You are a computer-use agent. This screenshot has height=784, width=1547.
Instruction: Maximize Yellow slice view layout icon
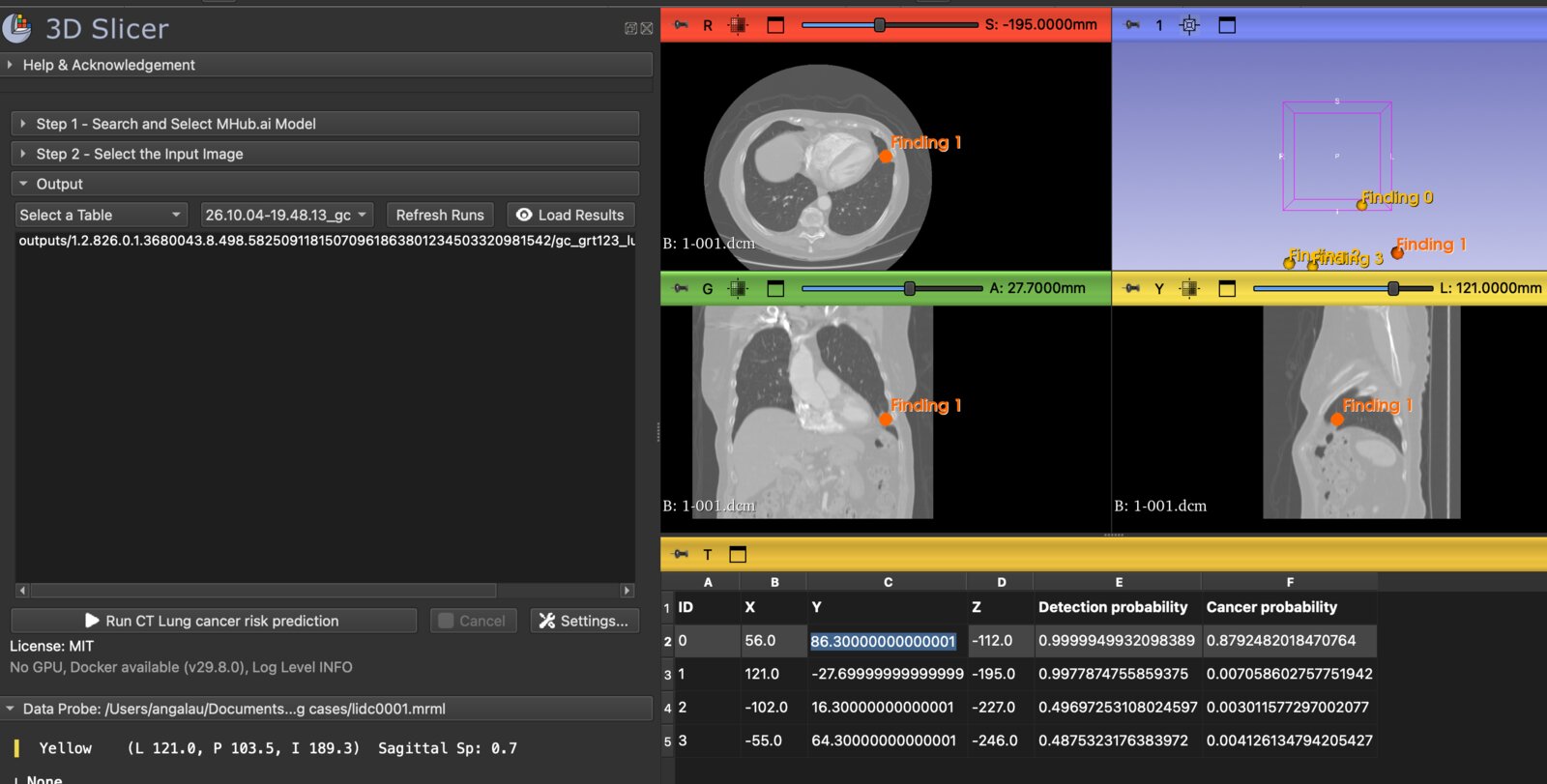point(1227,288)
